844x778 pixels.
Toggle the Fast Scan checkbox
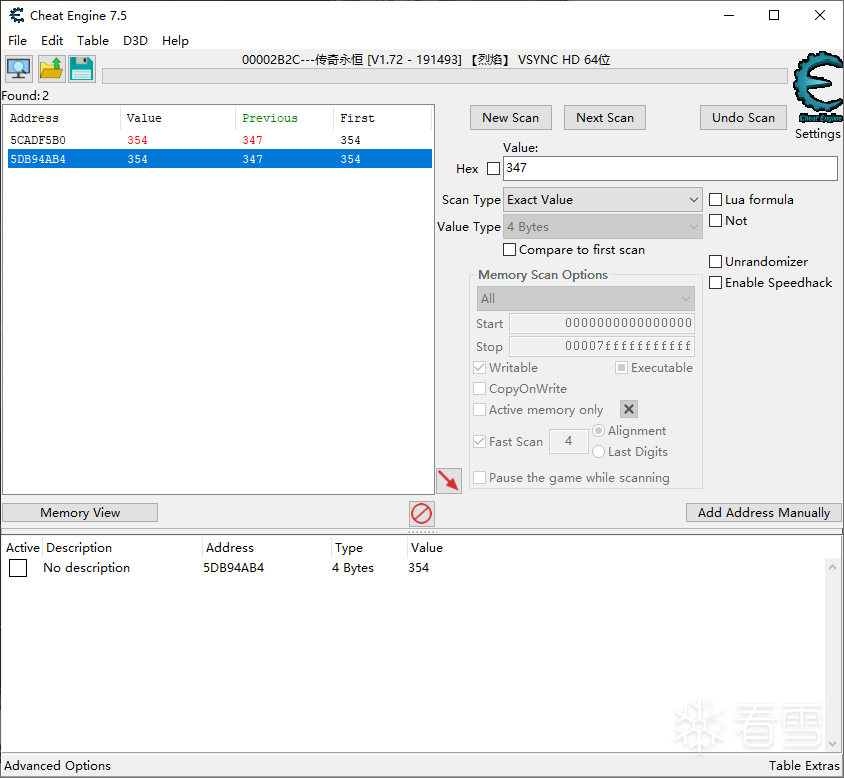(479, 441)
